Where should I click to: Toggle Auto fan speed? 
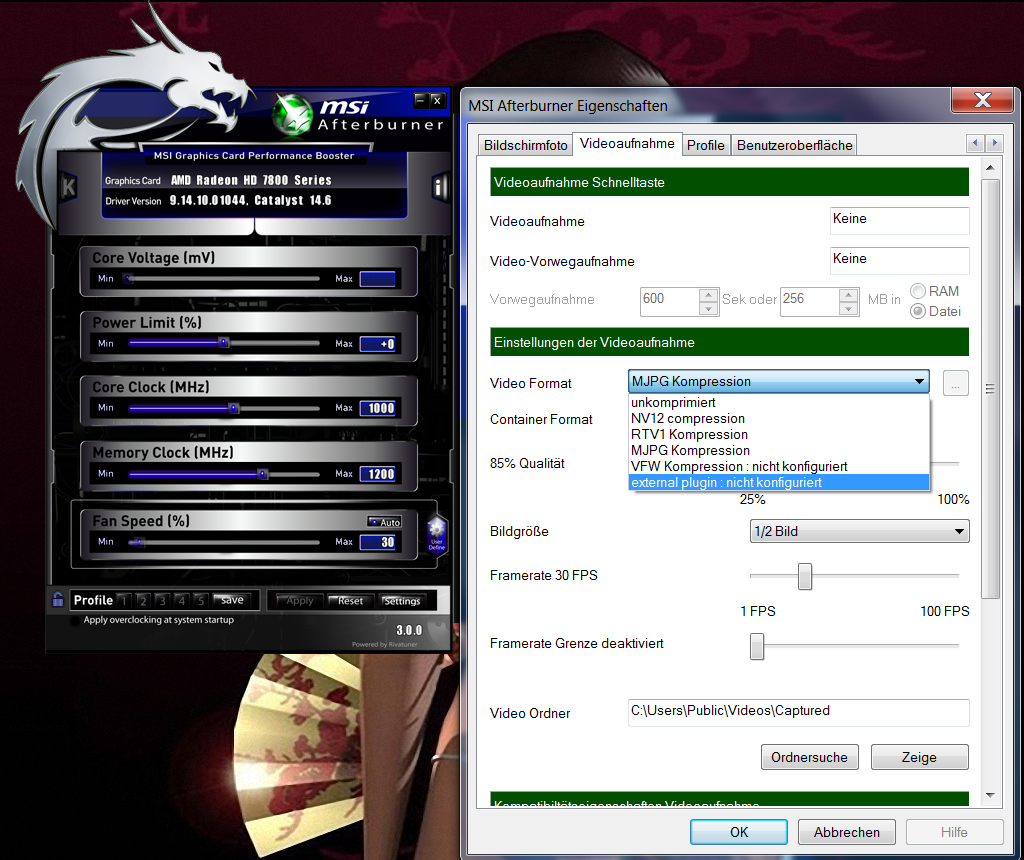click(x=385, y=522)
